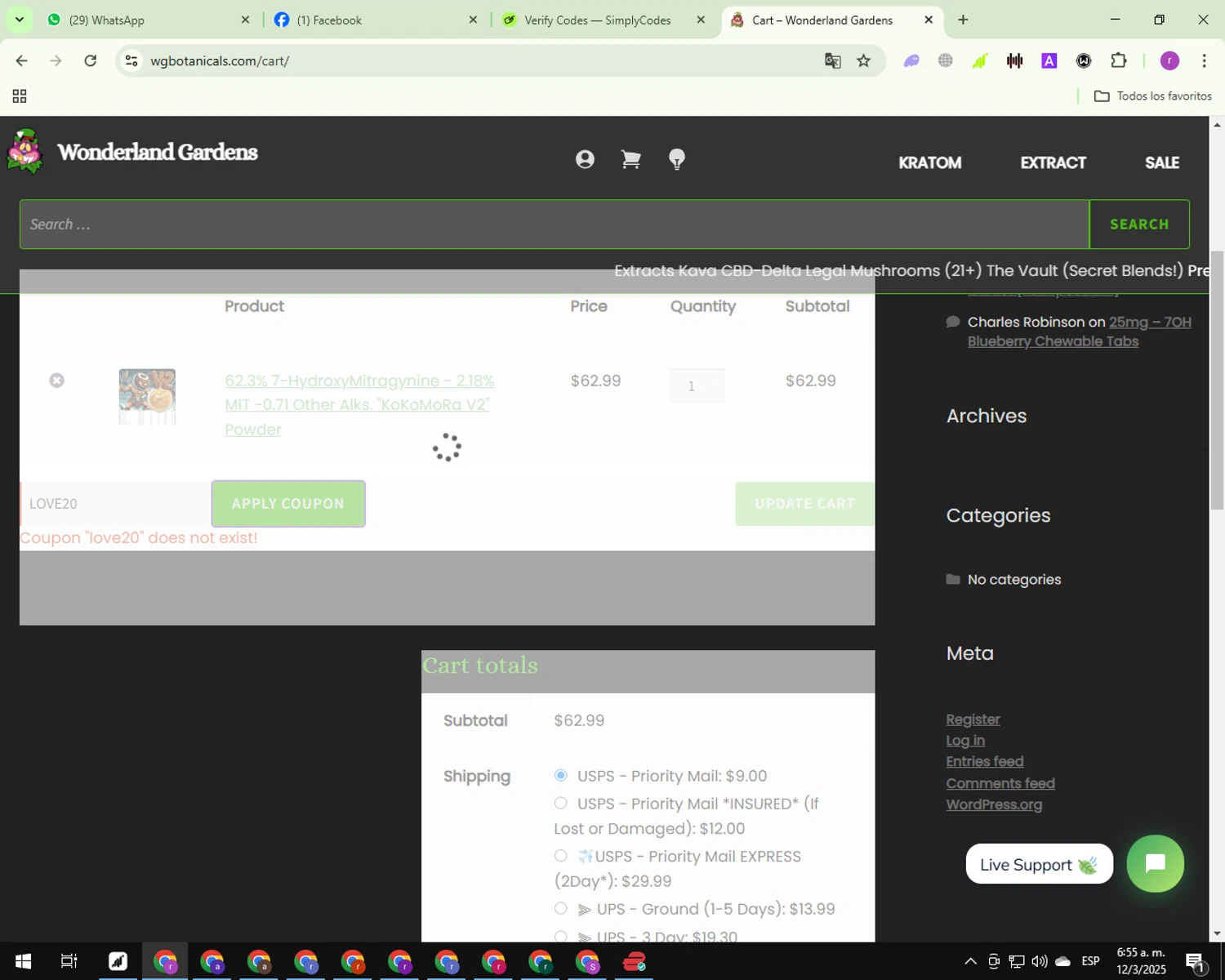Click the page vertical scrollbar
The height and width of the screenshot is (980, 1225).
point(1217,381)
